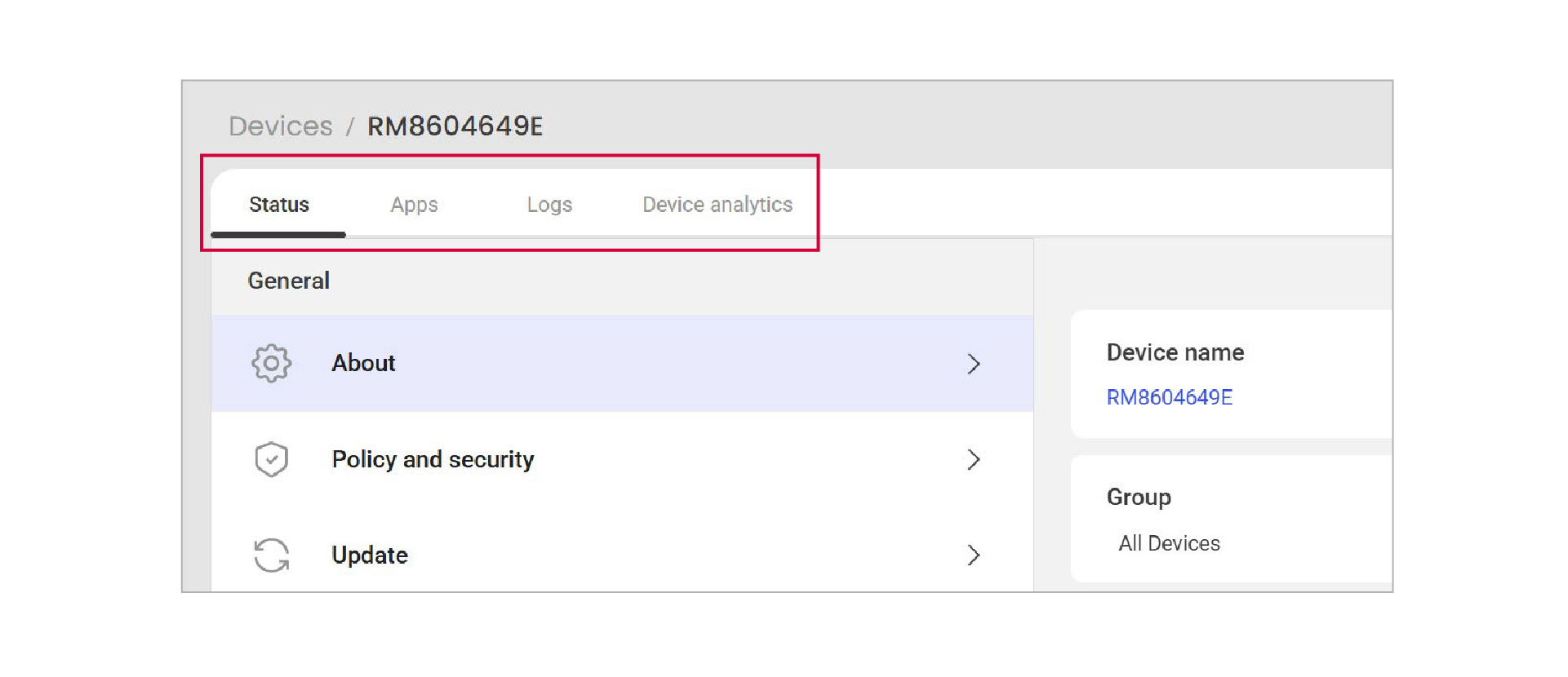Click the shield icon for Policy and security
1568x677 pixels.
click(271, 459)
